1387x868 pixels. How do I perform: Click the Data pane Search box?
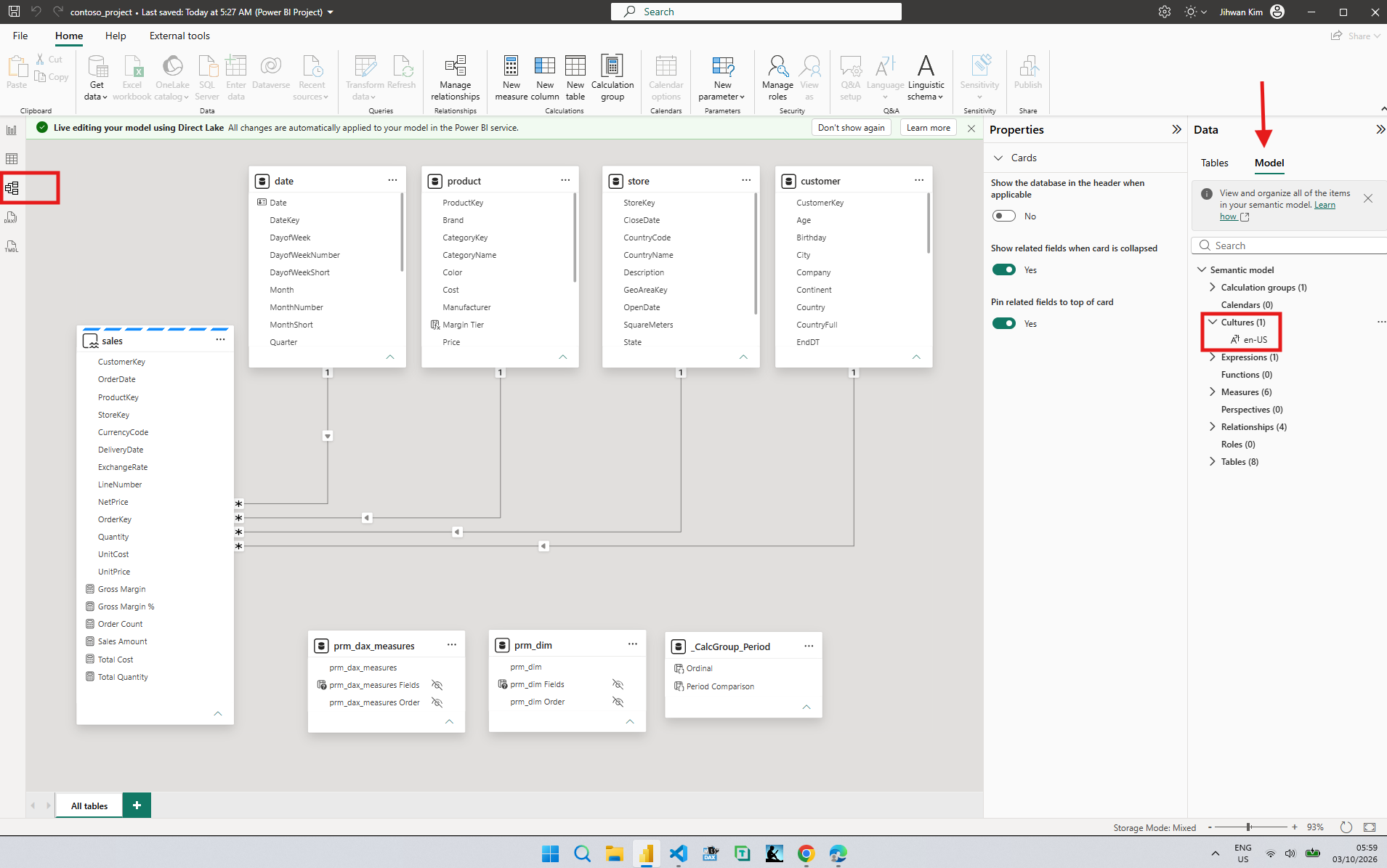pyautogui.click(x=1290, y=246)
